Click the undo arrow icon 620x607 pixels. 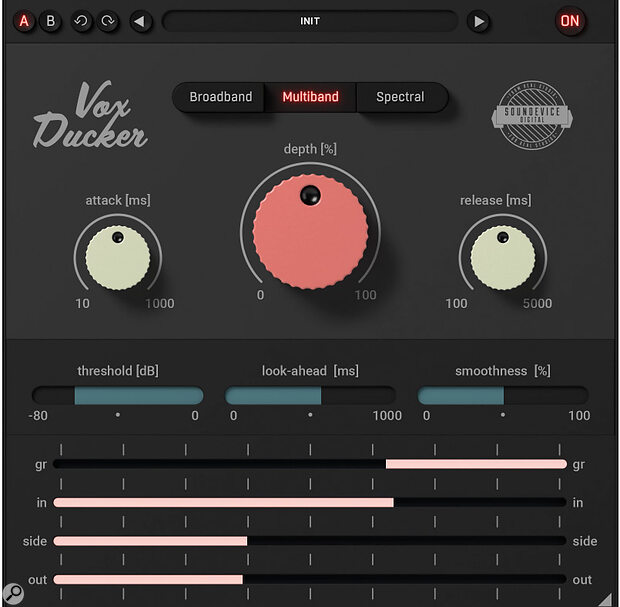click(81, 21)
